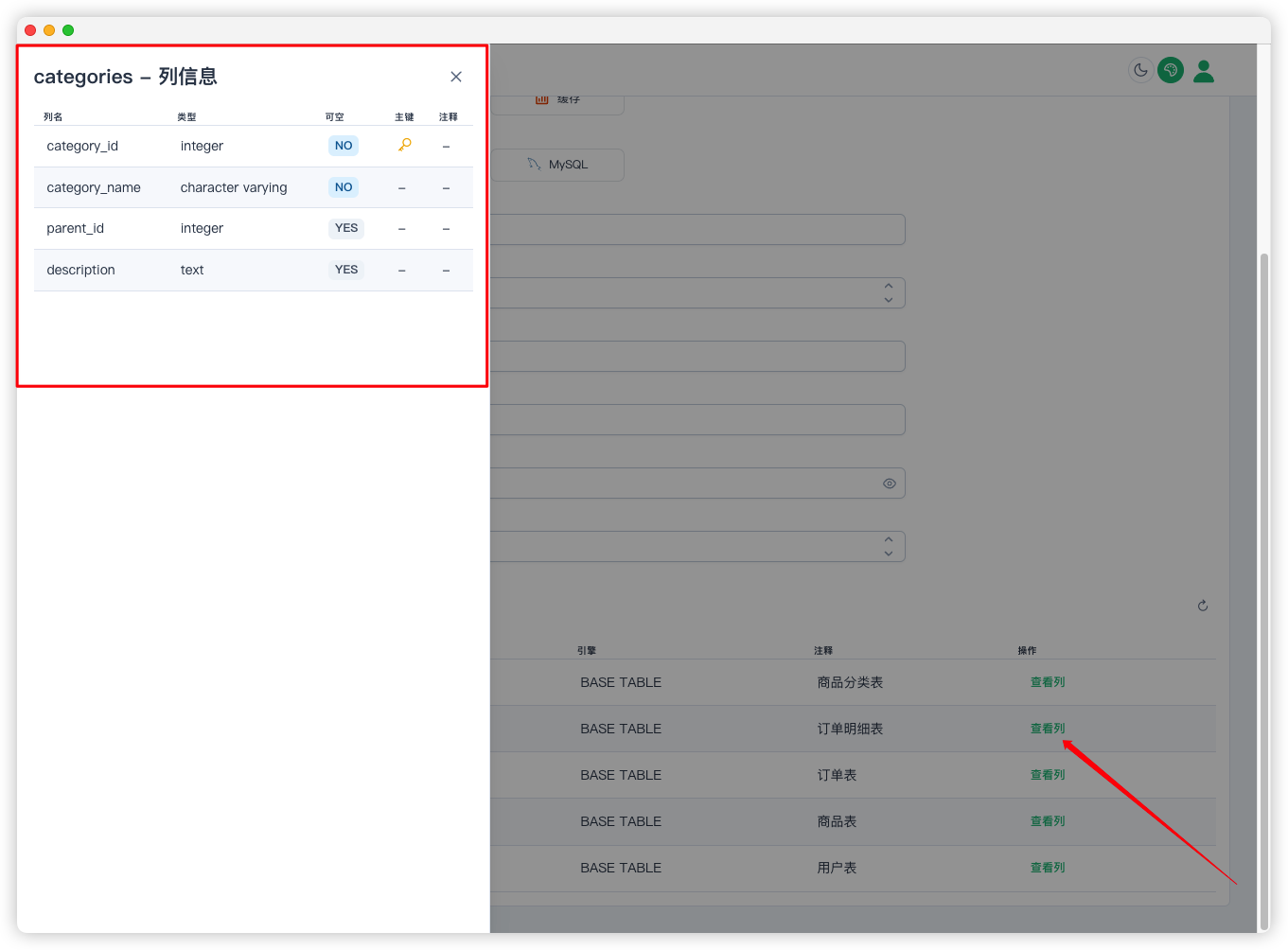Click the category_name column name
Image resolution: width=1288 pixels, height=950 pixels.
(94, 187)
